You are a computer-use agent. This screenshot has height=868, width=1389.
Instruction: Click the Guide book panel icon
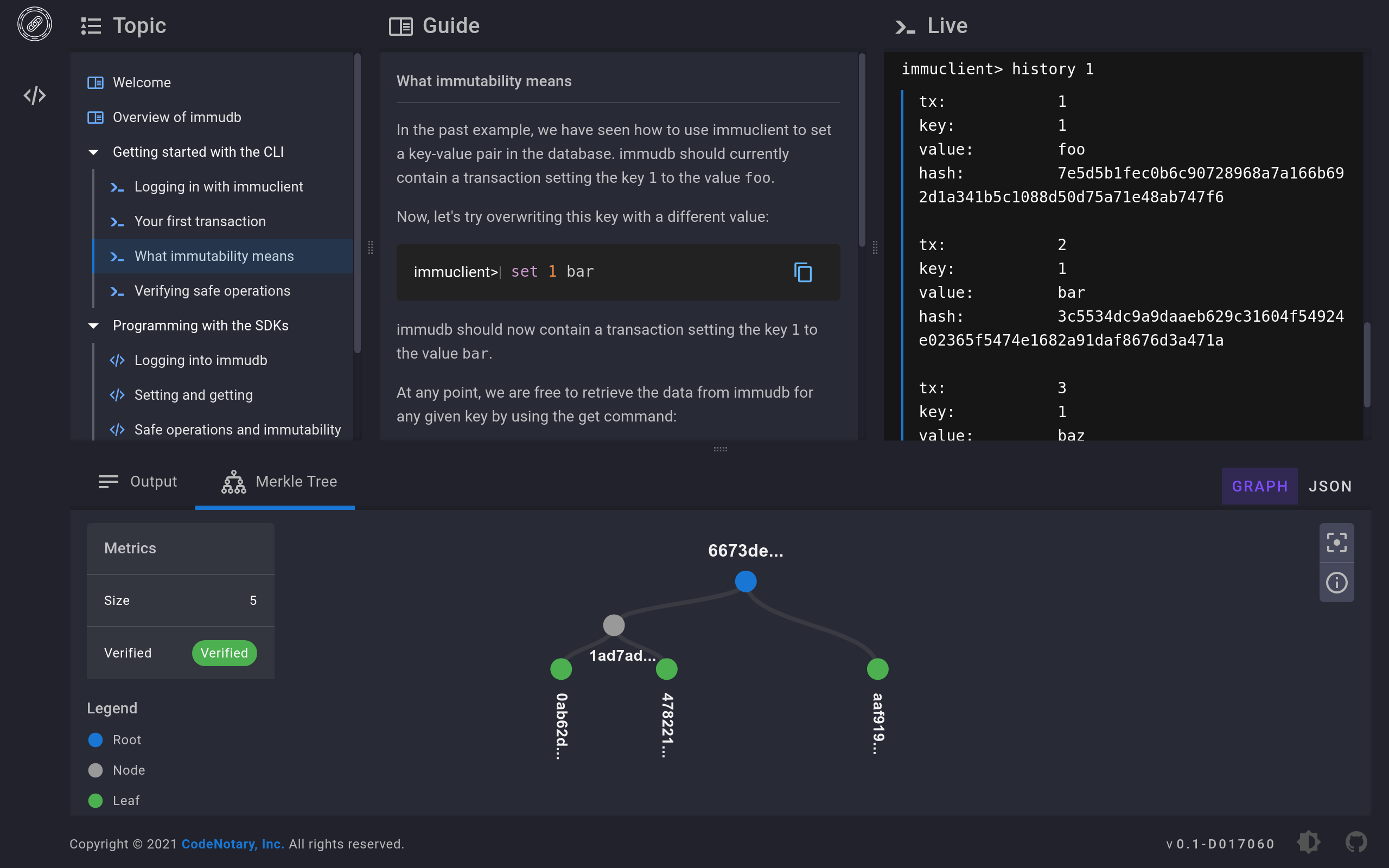click(x=401, y=25)
